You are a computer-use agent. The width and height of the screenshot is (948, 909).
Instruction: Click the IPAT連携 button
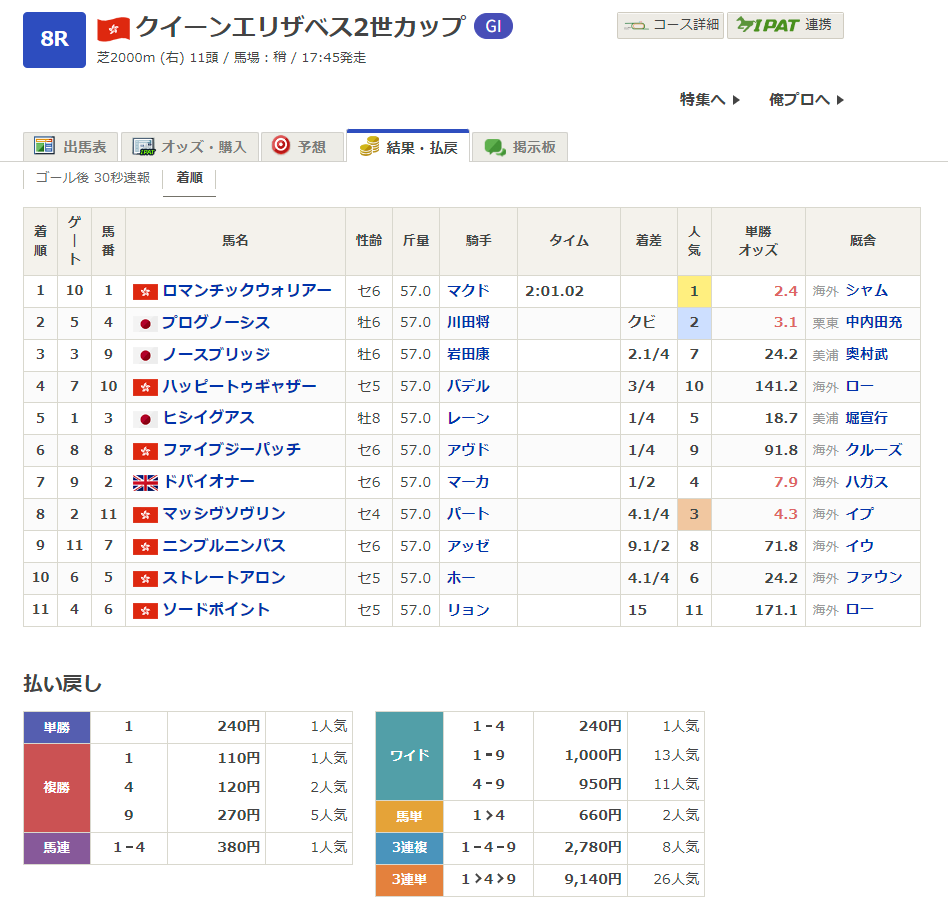tap(785, 25)
